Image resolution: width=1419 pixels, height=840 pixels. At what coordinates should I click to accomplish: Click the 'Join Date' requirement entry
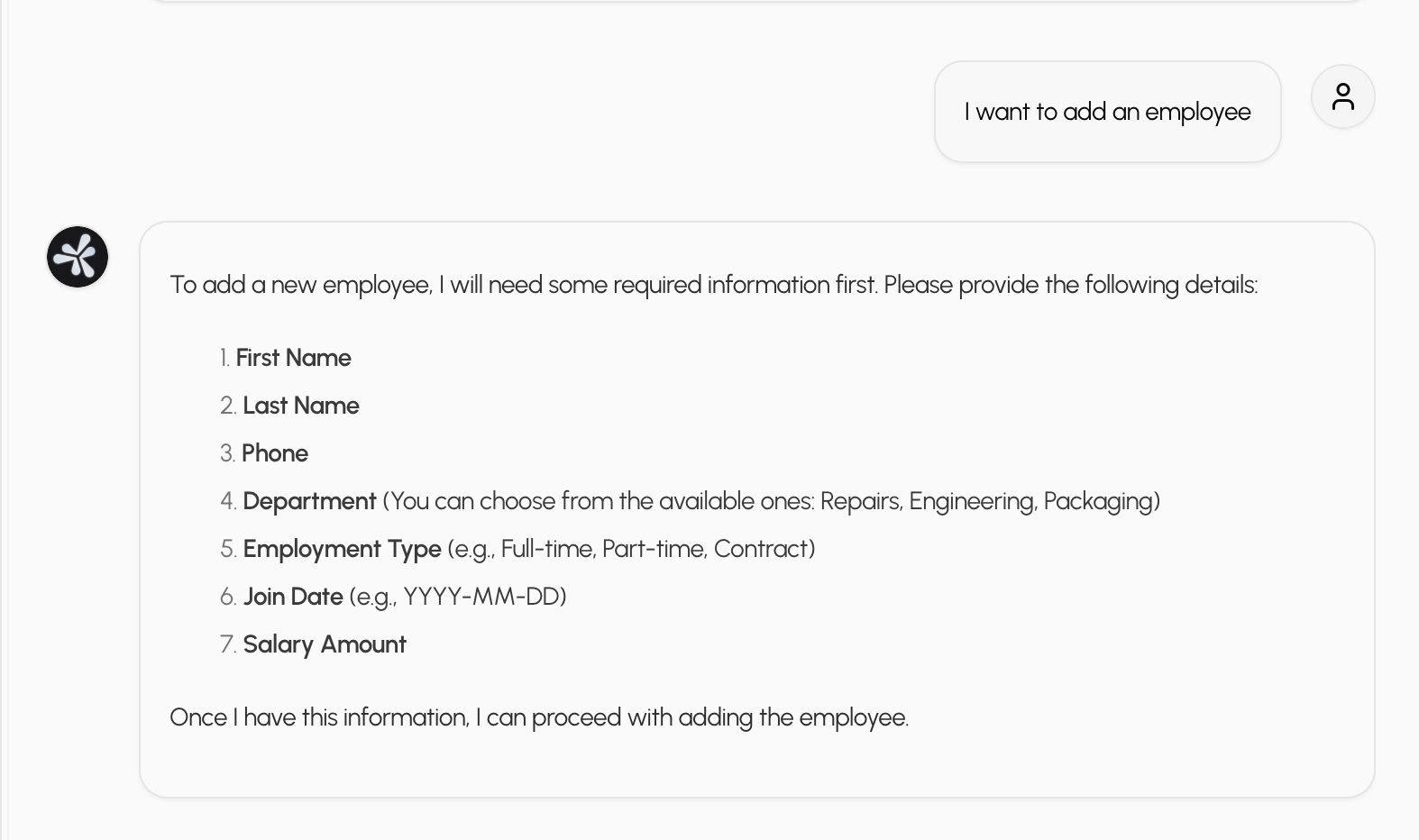point(293,596)
